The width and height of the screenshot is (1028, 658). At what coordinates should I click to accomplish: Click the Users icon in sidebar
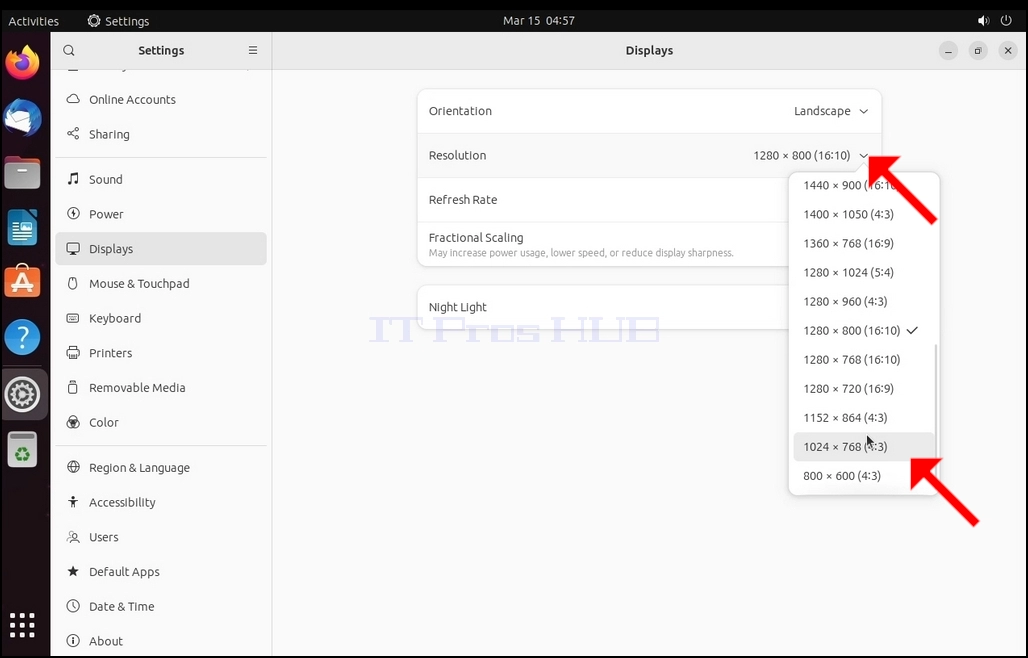pos(73,537)
